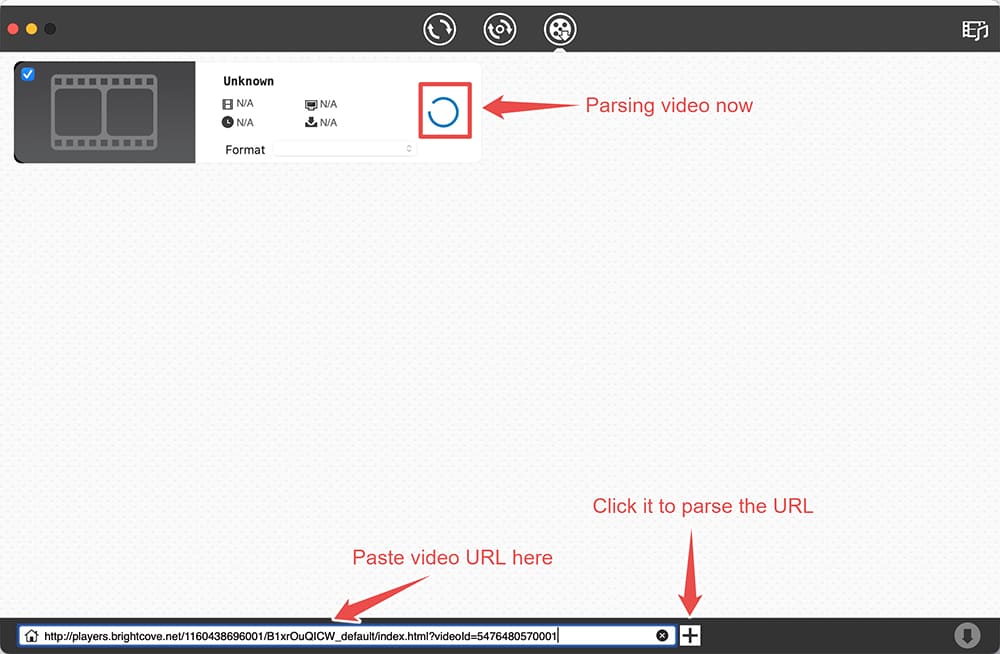1000x654 pixels.
Task: Click the filmstrip file-size icon beside N/A
Action: point(228,103)
